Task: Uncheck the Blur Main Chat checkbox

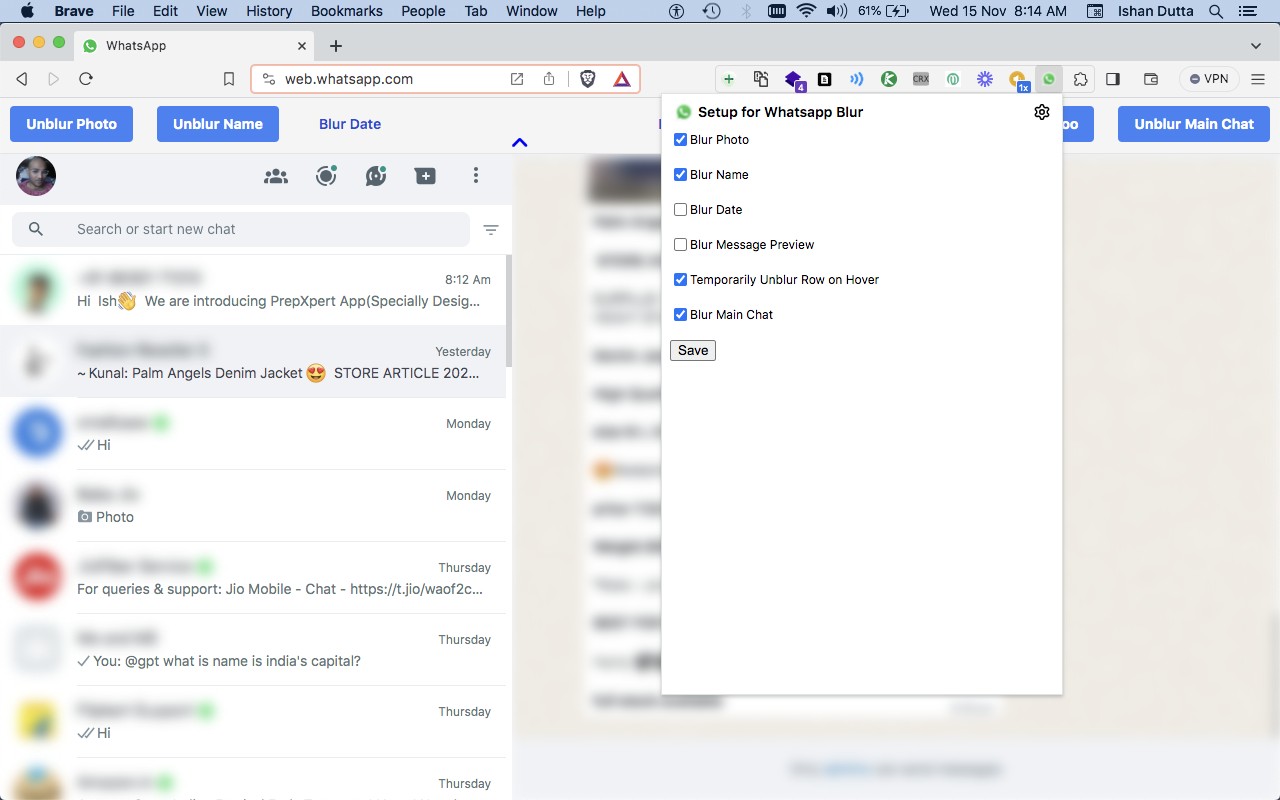Action: (681, 315)
